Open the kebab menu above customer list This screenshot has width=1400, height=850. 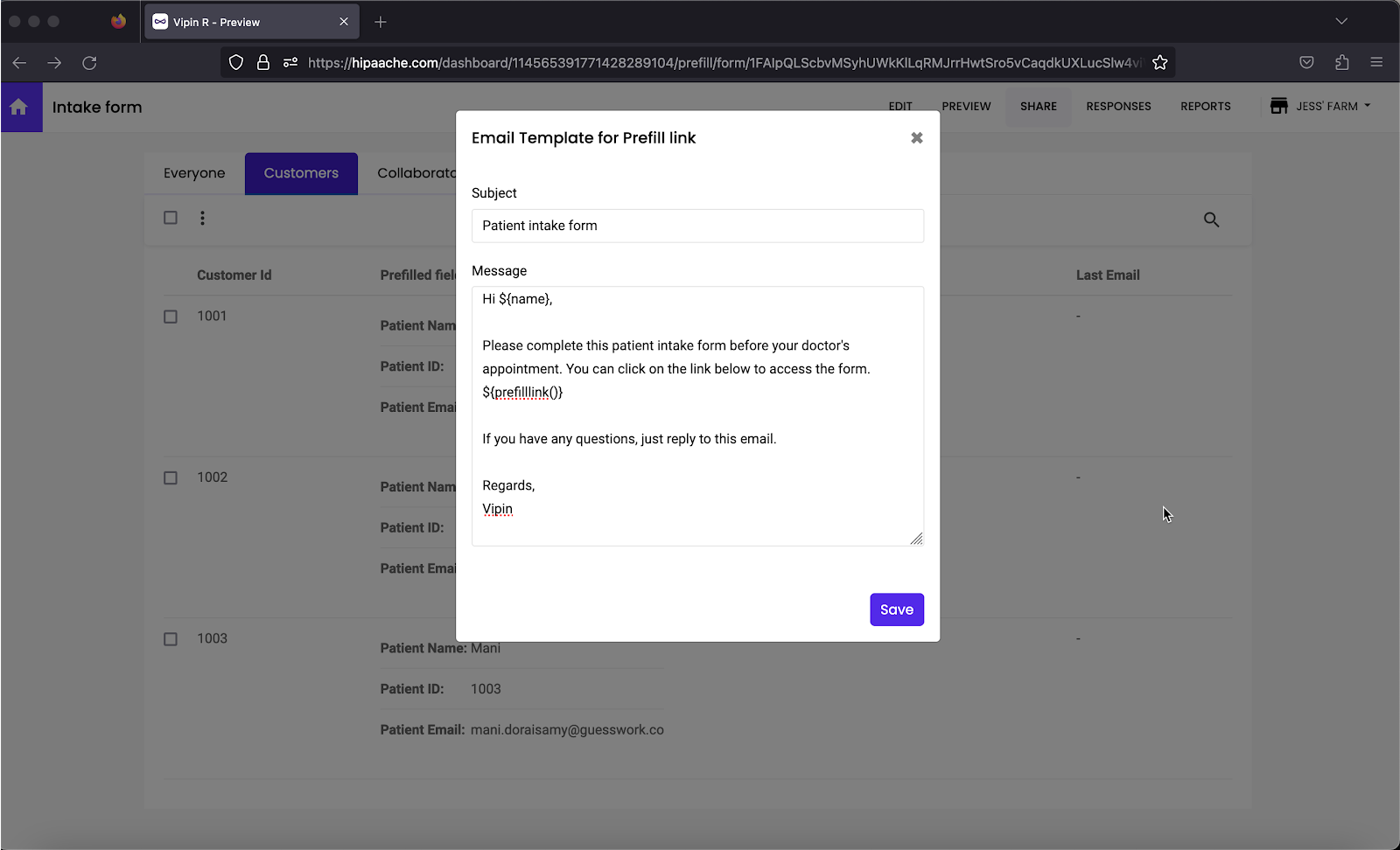coord(202,218)
